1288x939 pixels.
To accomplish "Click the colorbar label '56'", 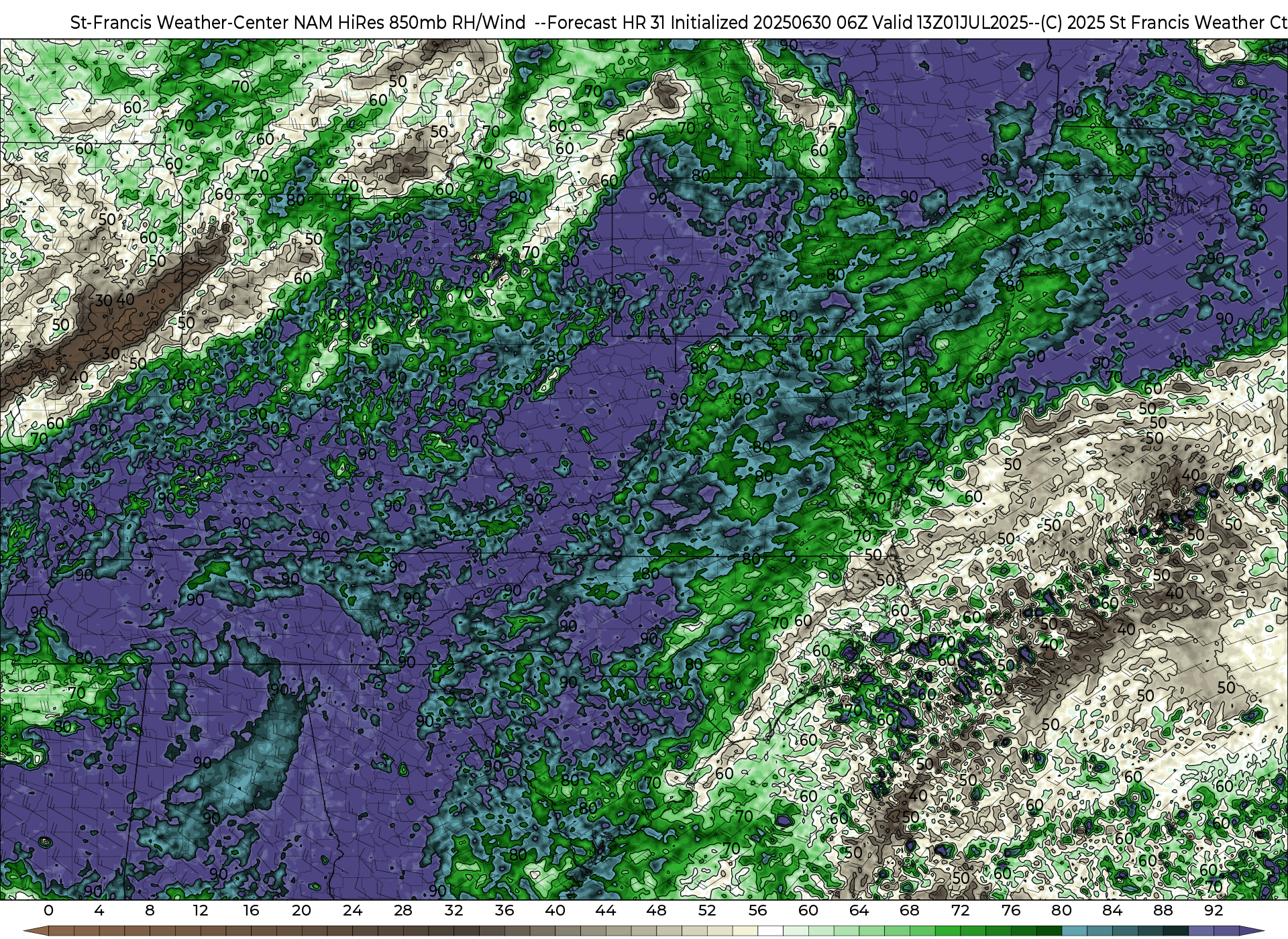I will click(x=757, y=911).
